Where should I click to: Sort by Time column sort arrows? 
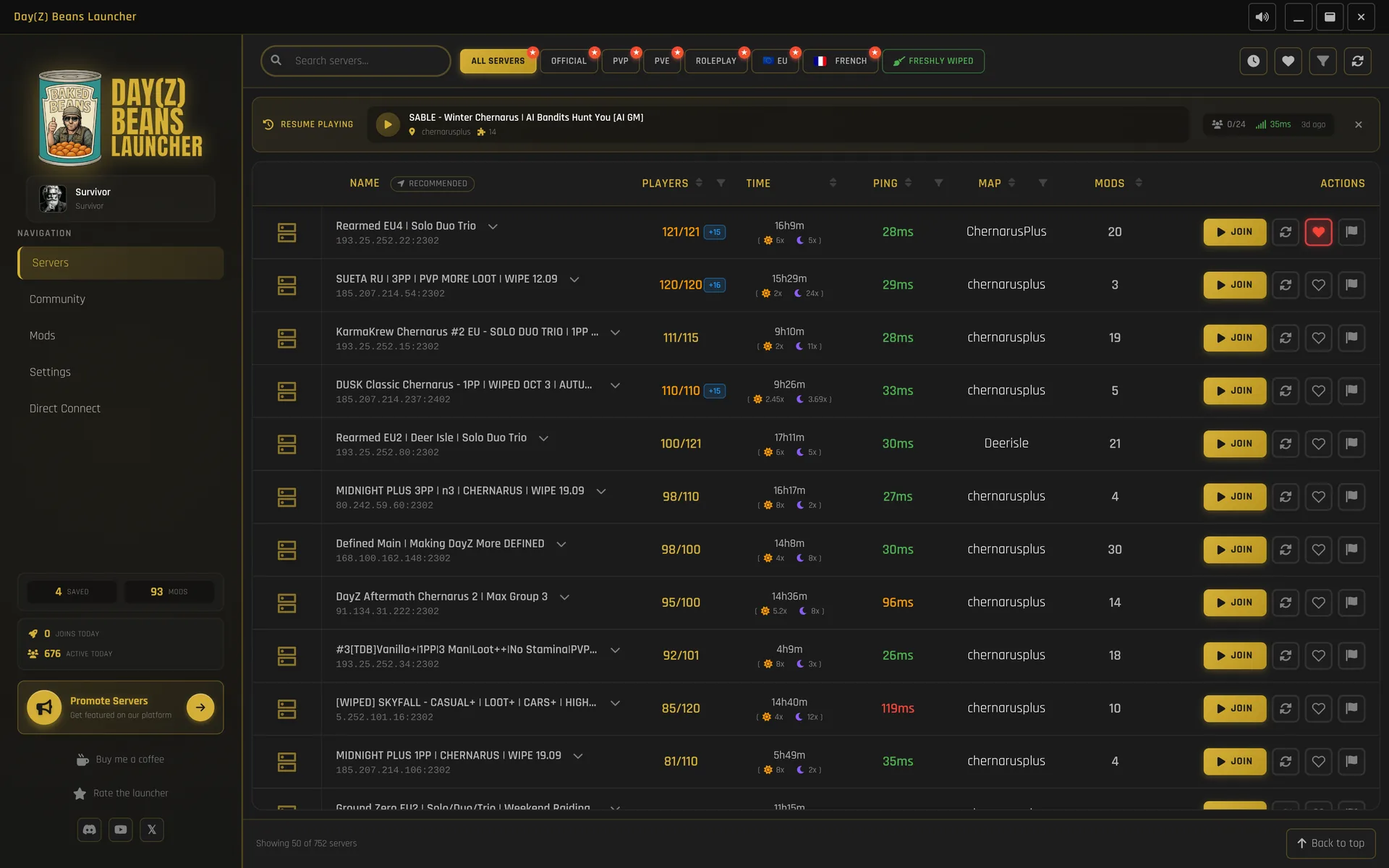tap(833, 183)
